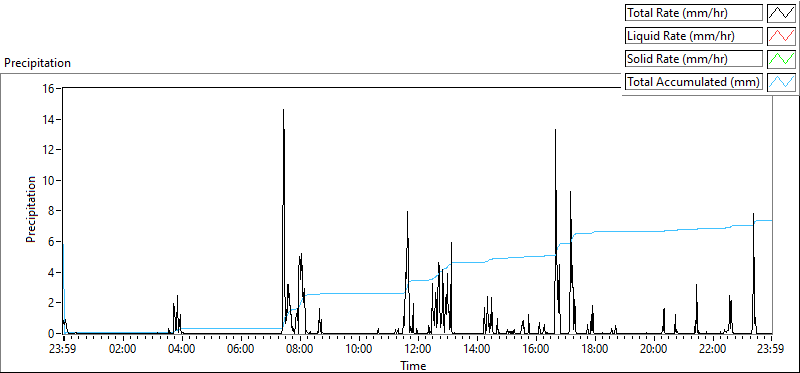Click the 14:00 time axis label
The width and height of the screenshot is (800, 373).
477,350
